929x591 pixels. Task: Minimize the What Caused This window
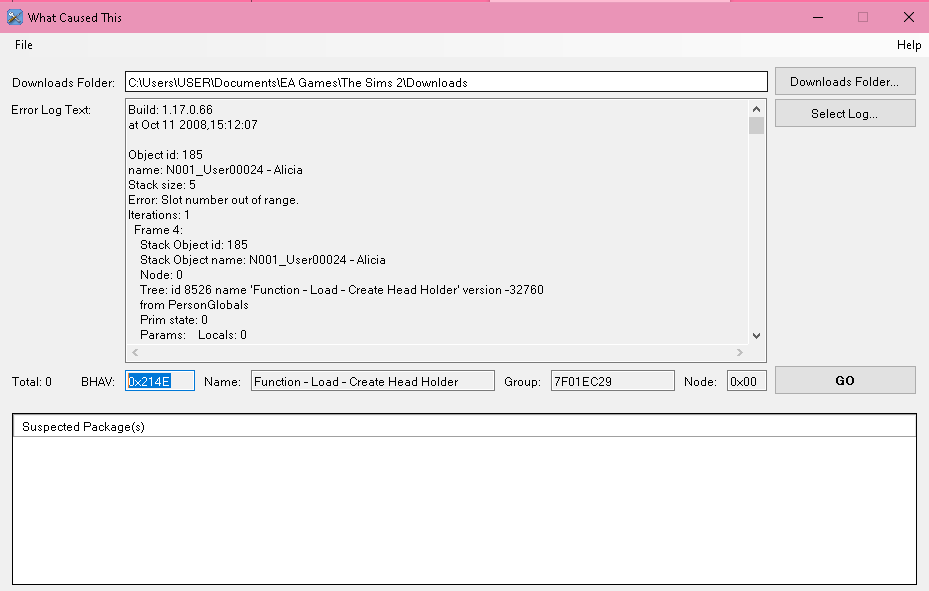(x=817, y=17)
